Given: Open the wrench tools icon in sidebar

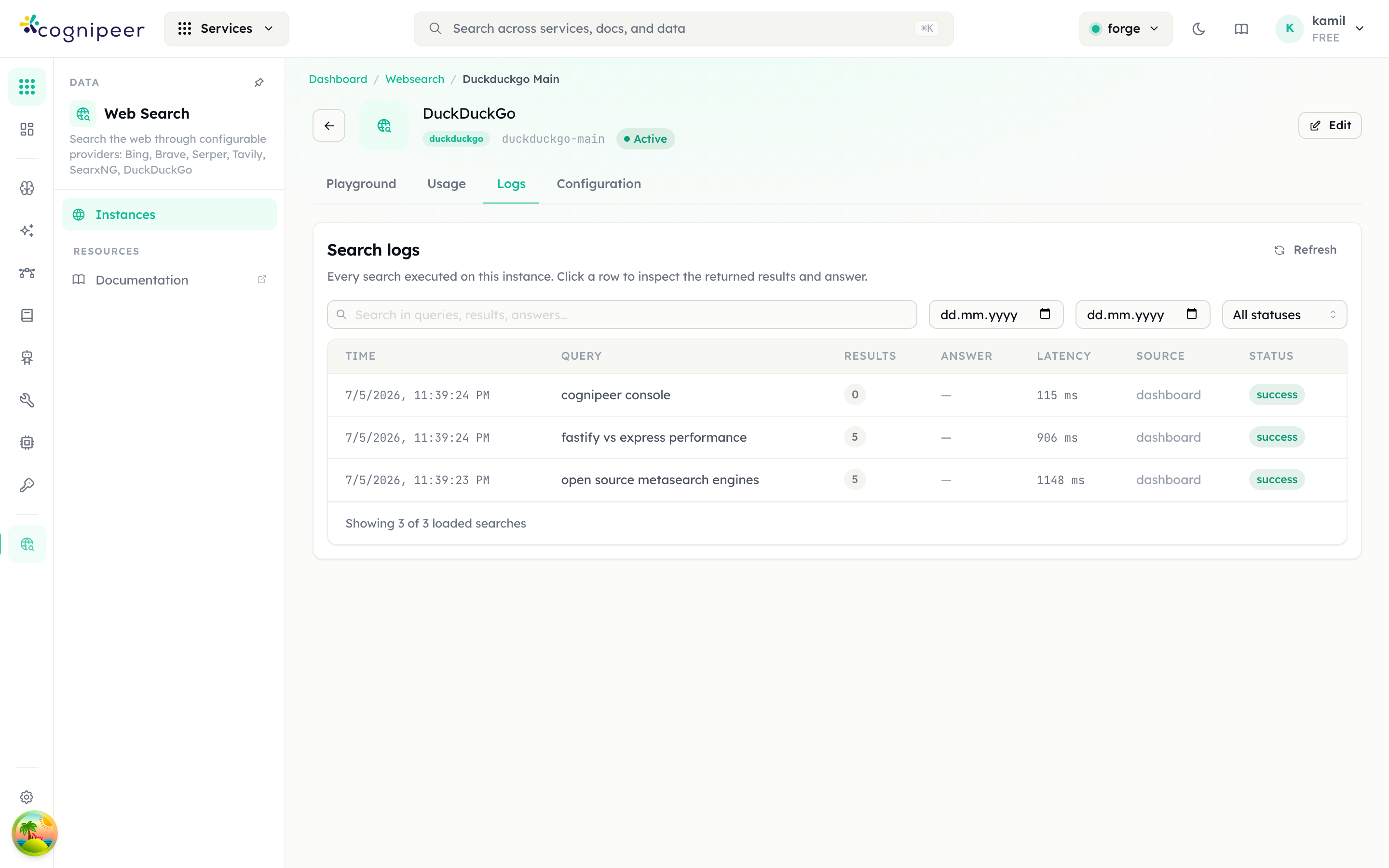Looking at the screenshot, I should pyautogui.click(x=27, y=400).
